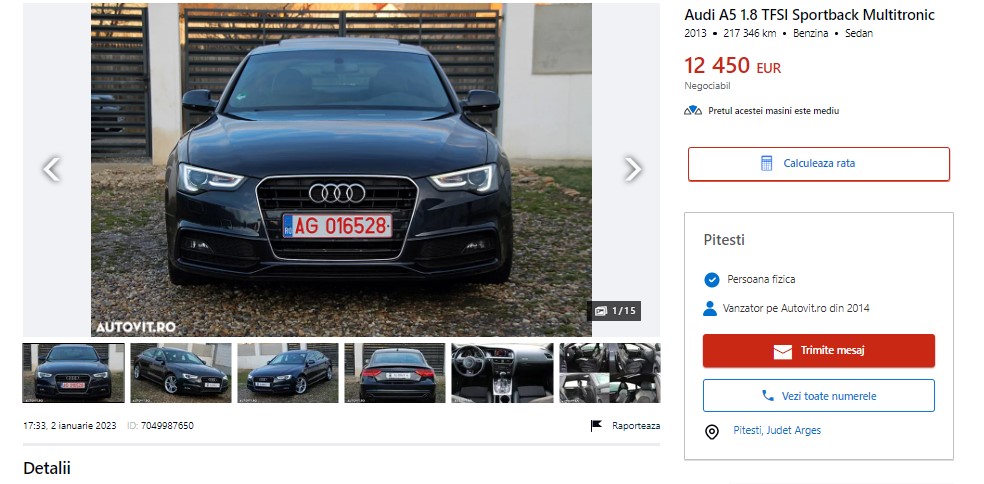Viewport: 984px width, 484px height.
Task: Click the main Audi car photo
Action: (x=341, y=170)
